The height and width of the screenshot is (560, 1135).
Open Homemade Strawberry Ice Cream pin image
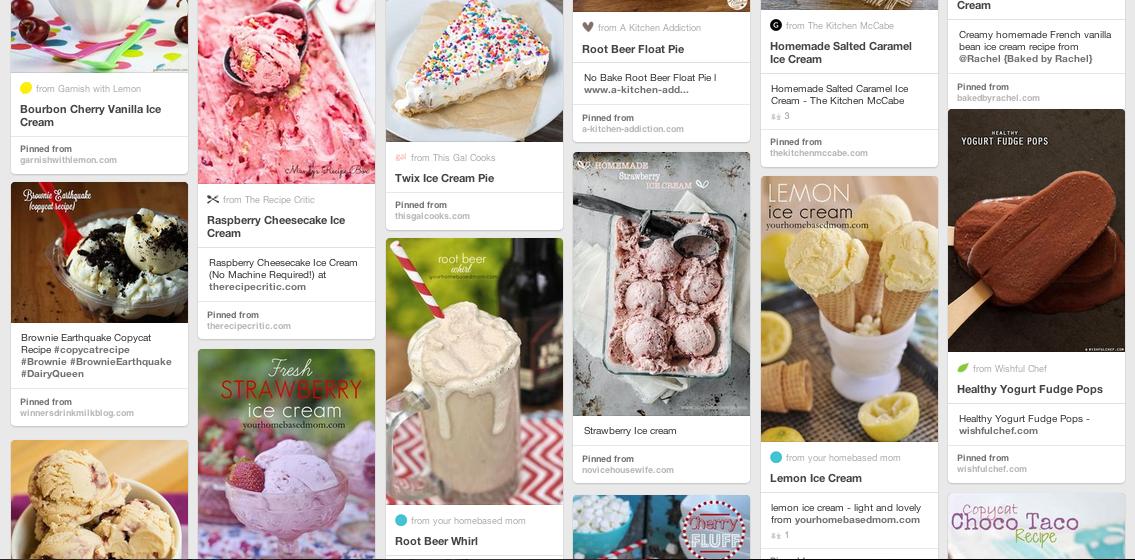662,284
